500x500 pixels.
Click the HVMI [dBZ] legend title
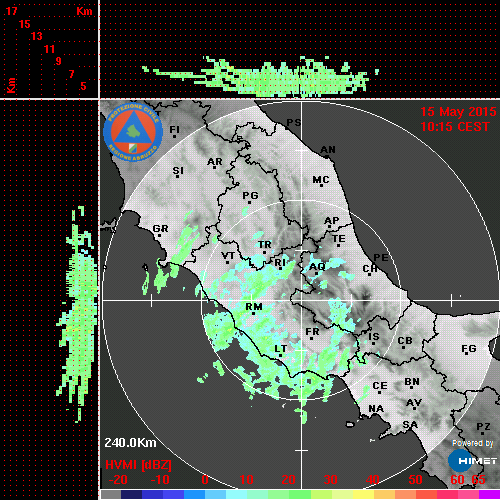[x=138, y=465]
